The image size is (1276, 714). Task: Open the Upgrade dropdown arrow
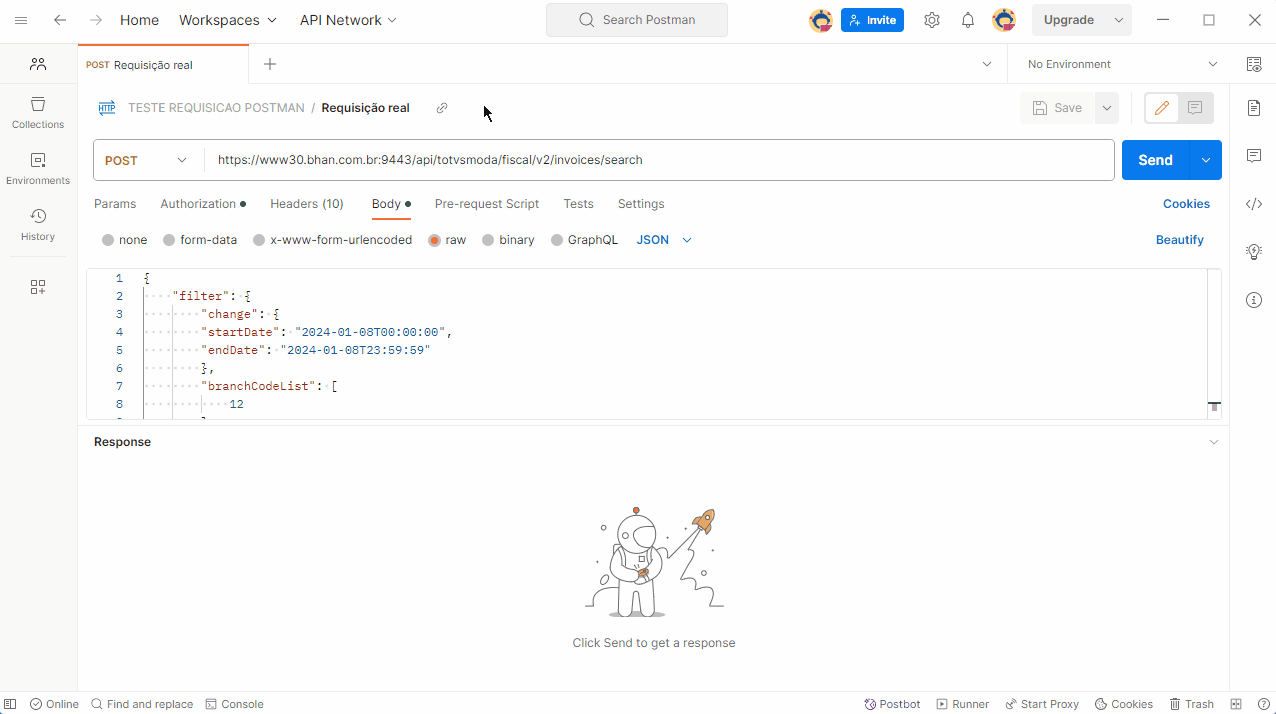(x=1119, y=20)
